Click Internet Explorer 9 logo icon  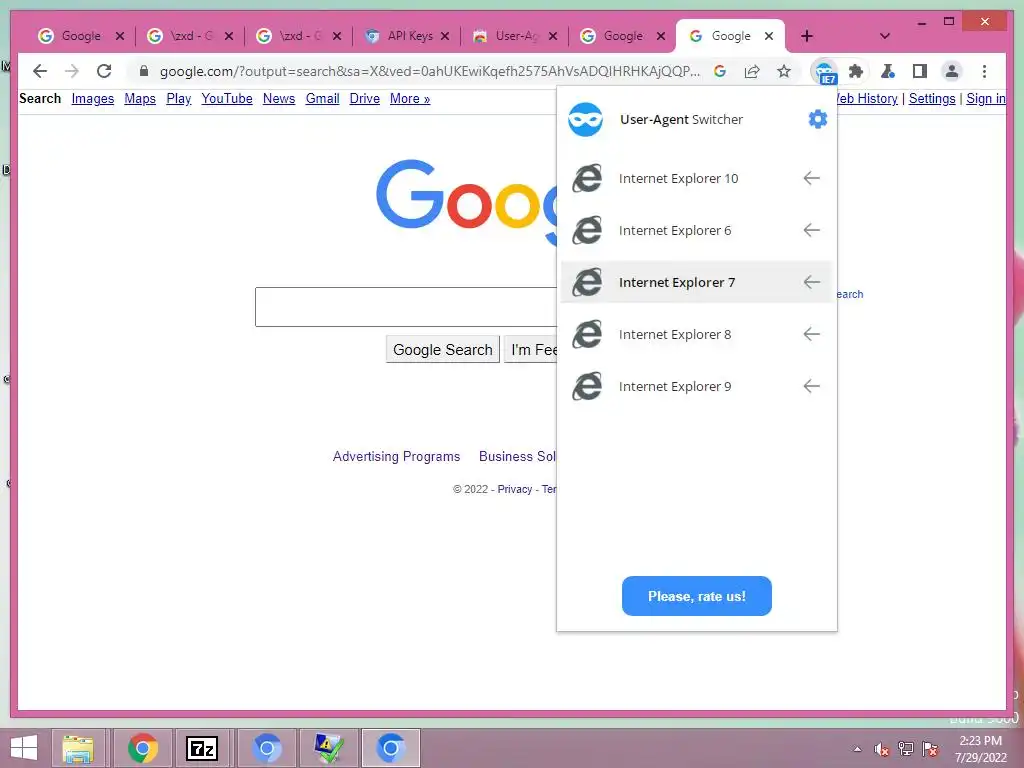tap(587, 387)
